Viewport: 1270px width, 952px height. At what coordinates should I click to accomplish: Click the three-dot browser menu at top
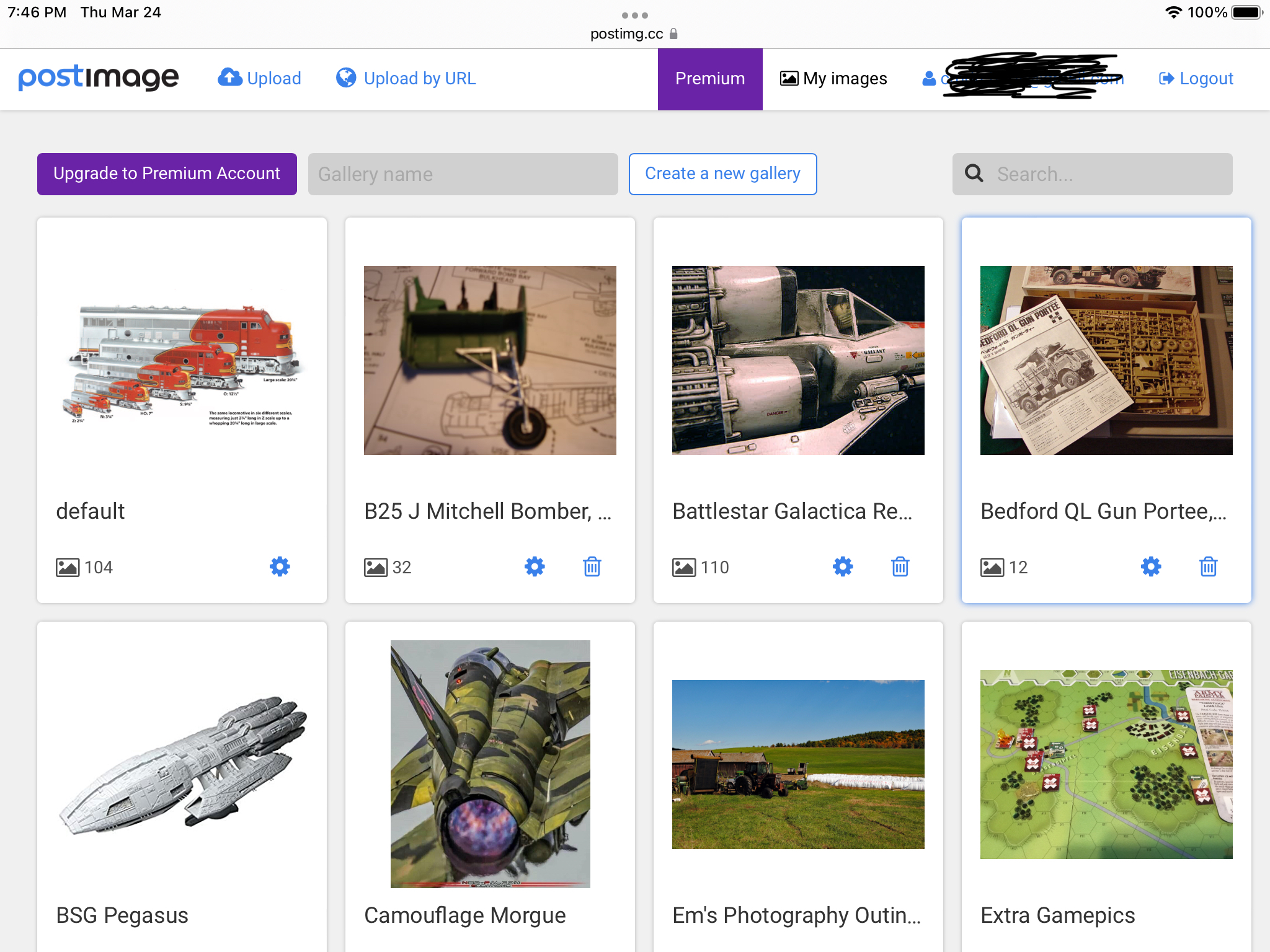pyautogui.click(x=634, y=15)
